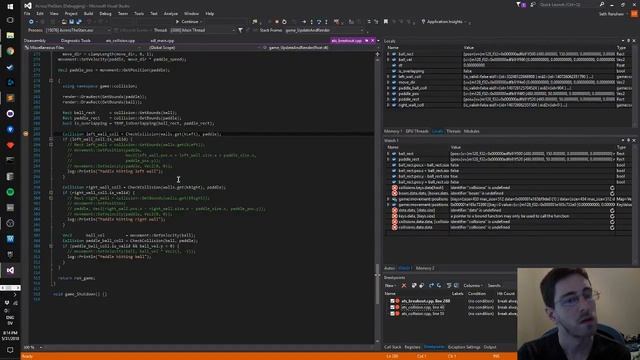Screen dimensions: 640x360
Task: Switch to the Diagnostic Tools tab
Action: (76, 41)
